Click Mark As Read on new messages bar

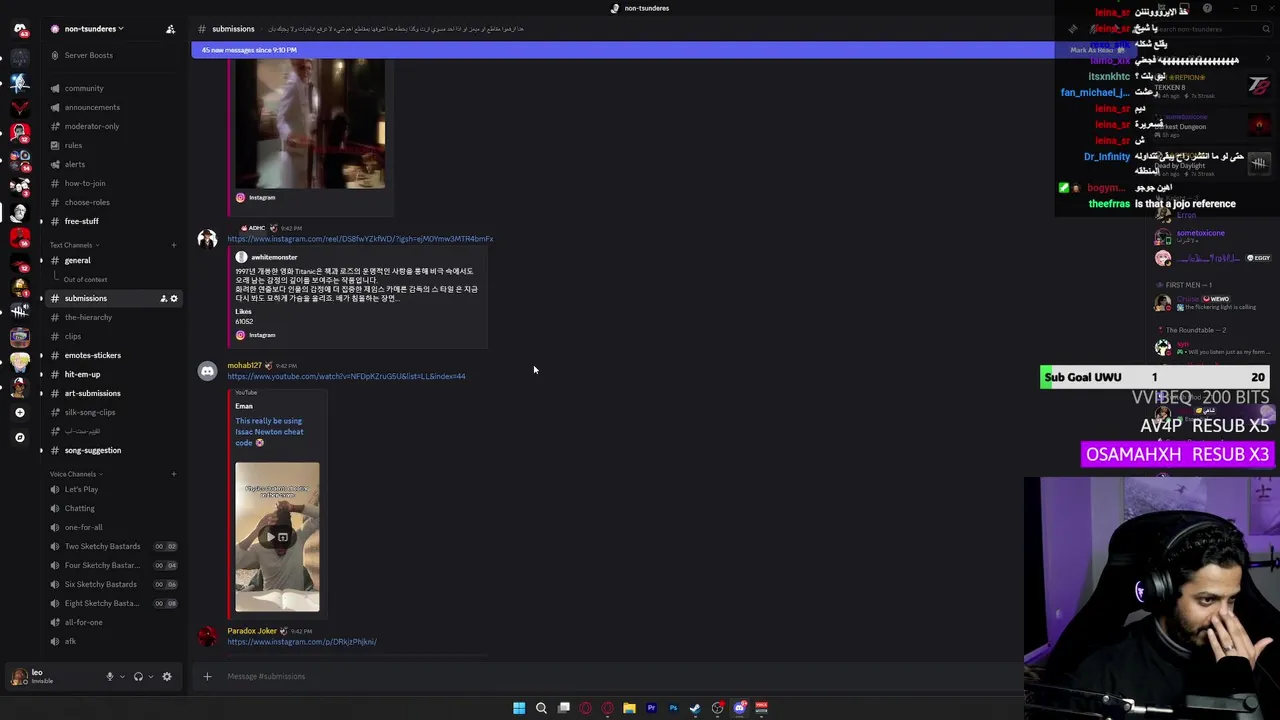click(1097, 50)
